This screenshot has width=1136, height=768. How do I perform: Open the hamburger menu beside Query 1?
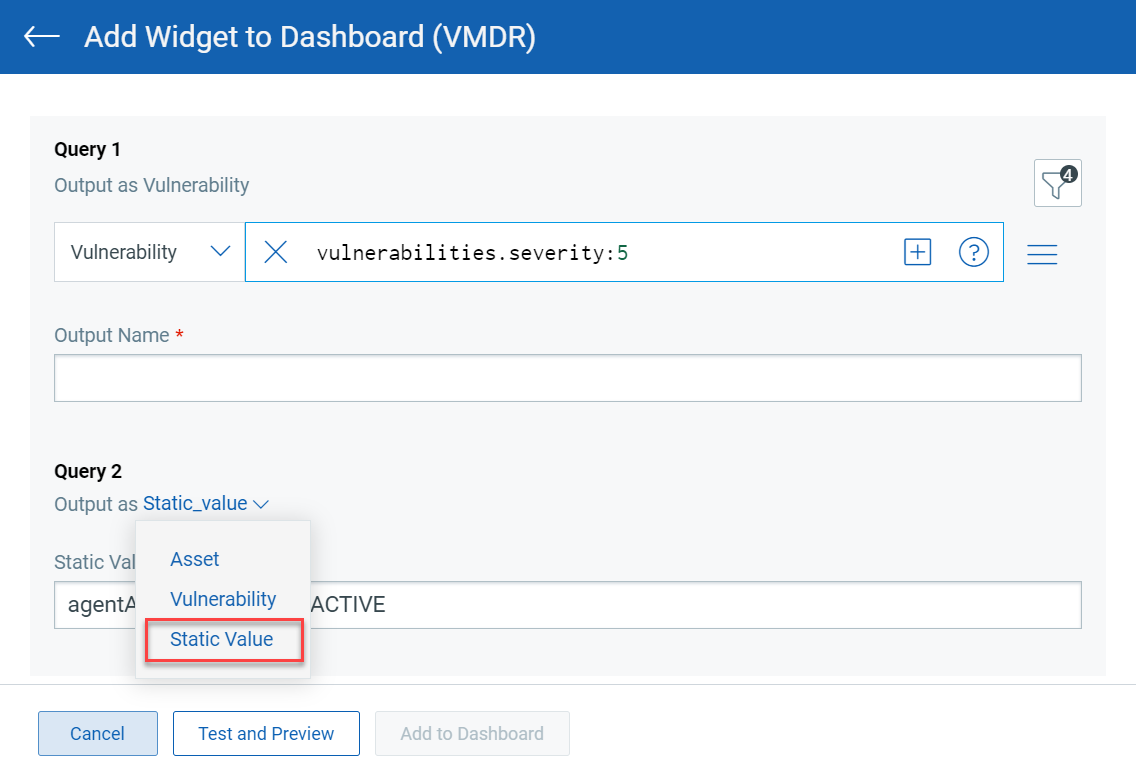coord(1042,254)
